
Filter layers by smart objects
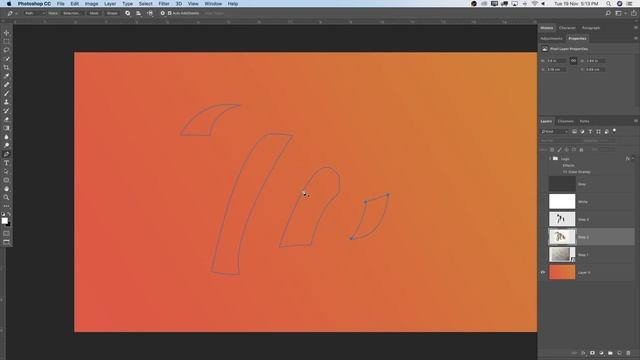pyautogui.click(x=607, y=131)
